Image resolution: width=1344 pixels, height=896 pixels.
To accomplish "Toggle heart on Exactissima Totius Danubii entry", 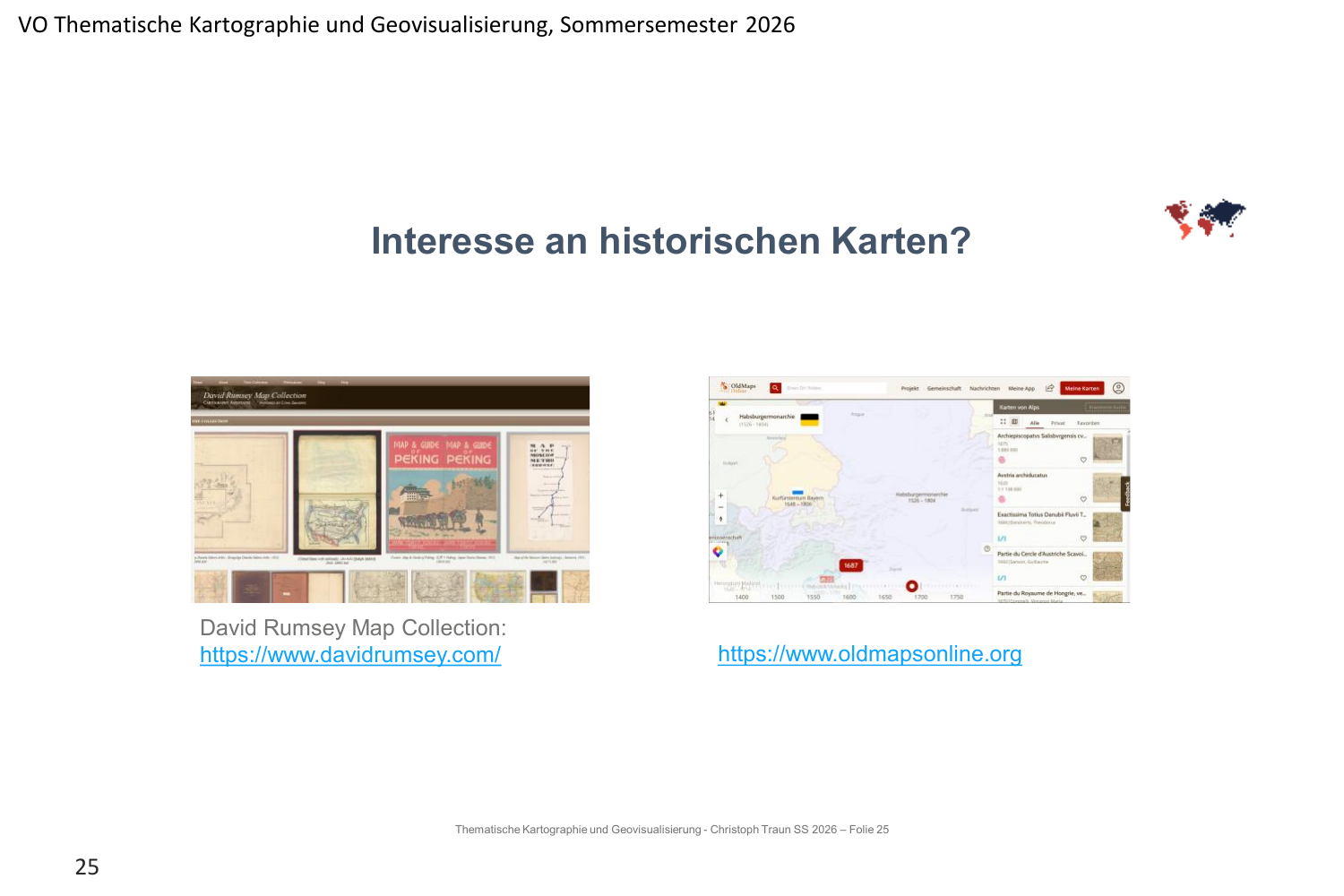I will point(1083,538).
